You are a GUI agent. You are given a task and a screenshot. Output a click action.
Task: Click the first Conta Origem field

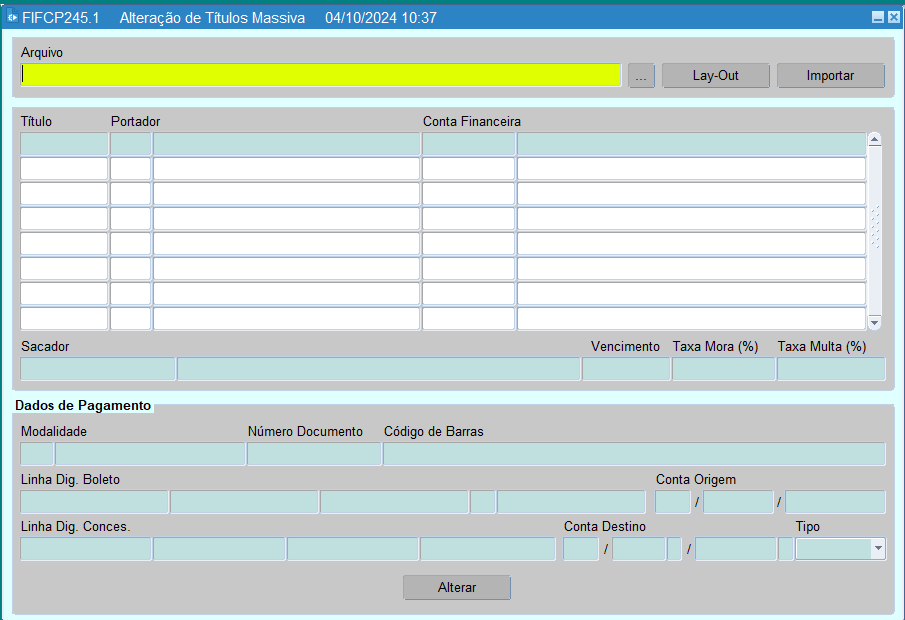tap(673, 502)
